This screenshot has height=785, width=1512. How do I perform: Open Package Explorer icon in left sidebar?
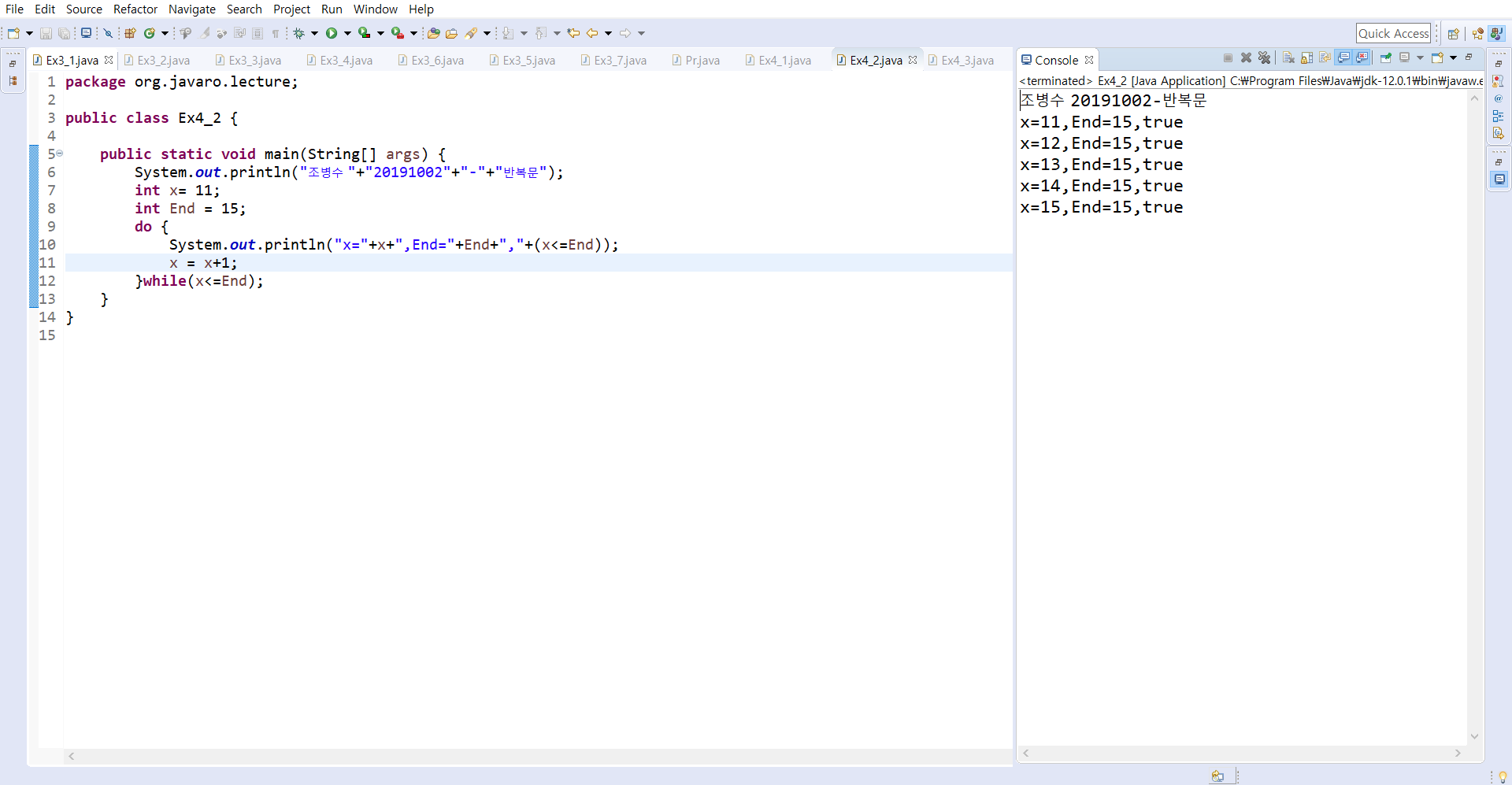click(13, 81)
